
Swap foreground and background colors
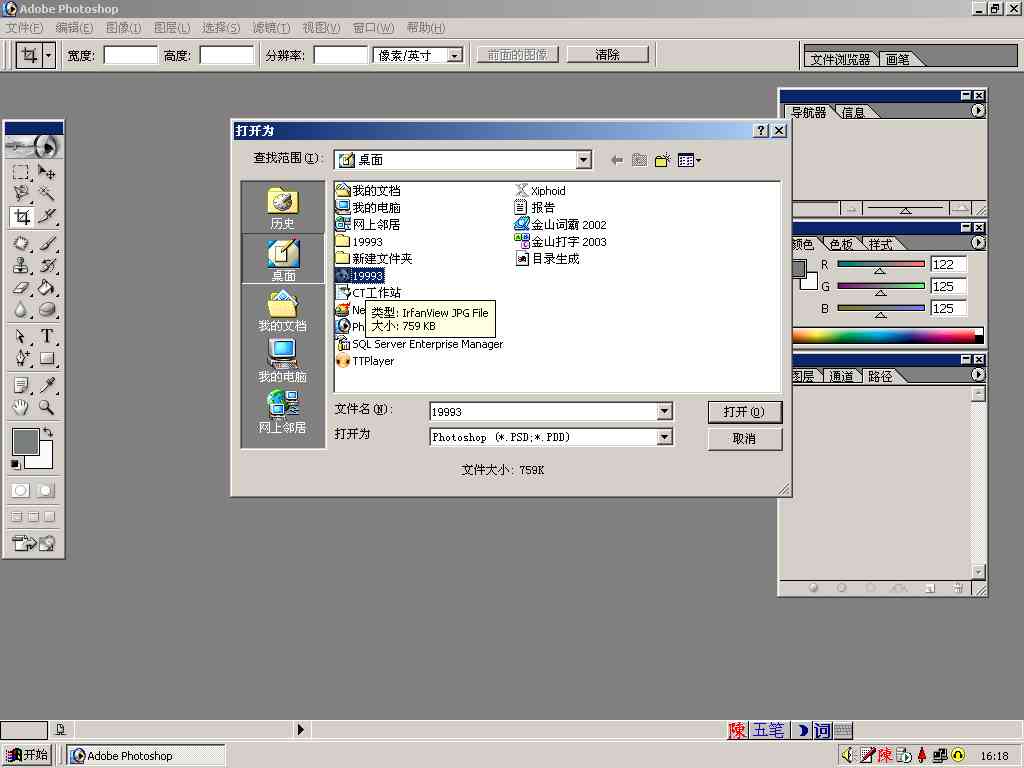point(48,432)
